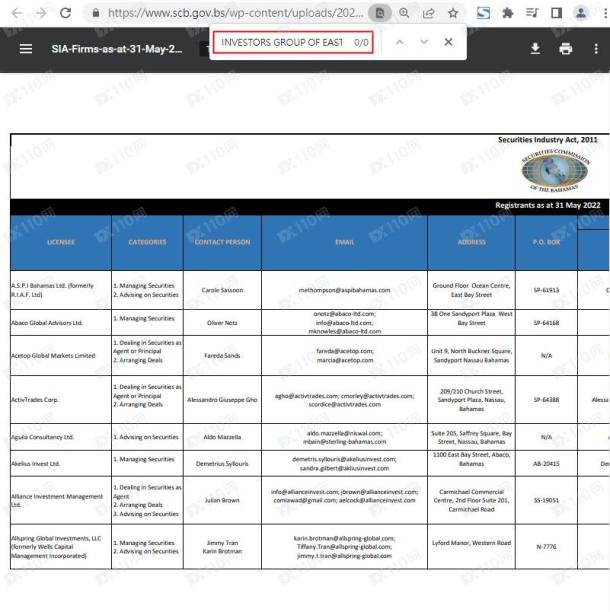Click contact person Oliver Notz
Image resolution: width=610 pixels, height=612 pixels.
tap(222, 323)
